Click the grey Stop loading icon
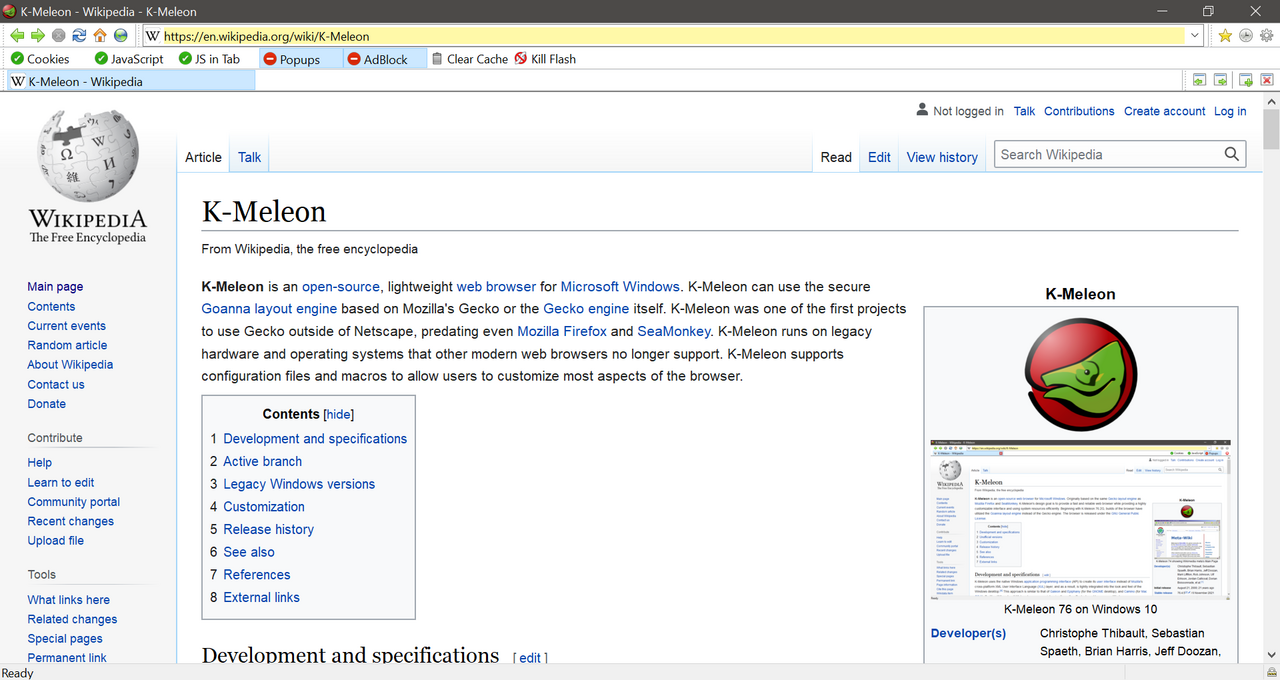1280x680 pixels. click(x=59, y=36)
